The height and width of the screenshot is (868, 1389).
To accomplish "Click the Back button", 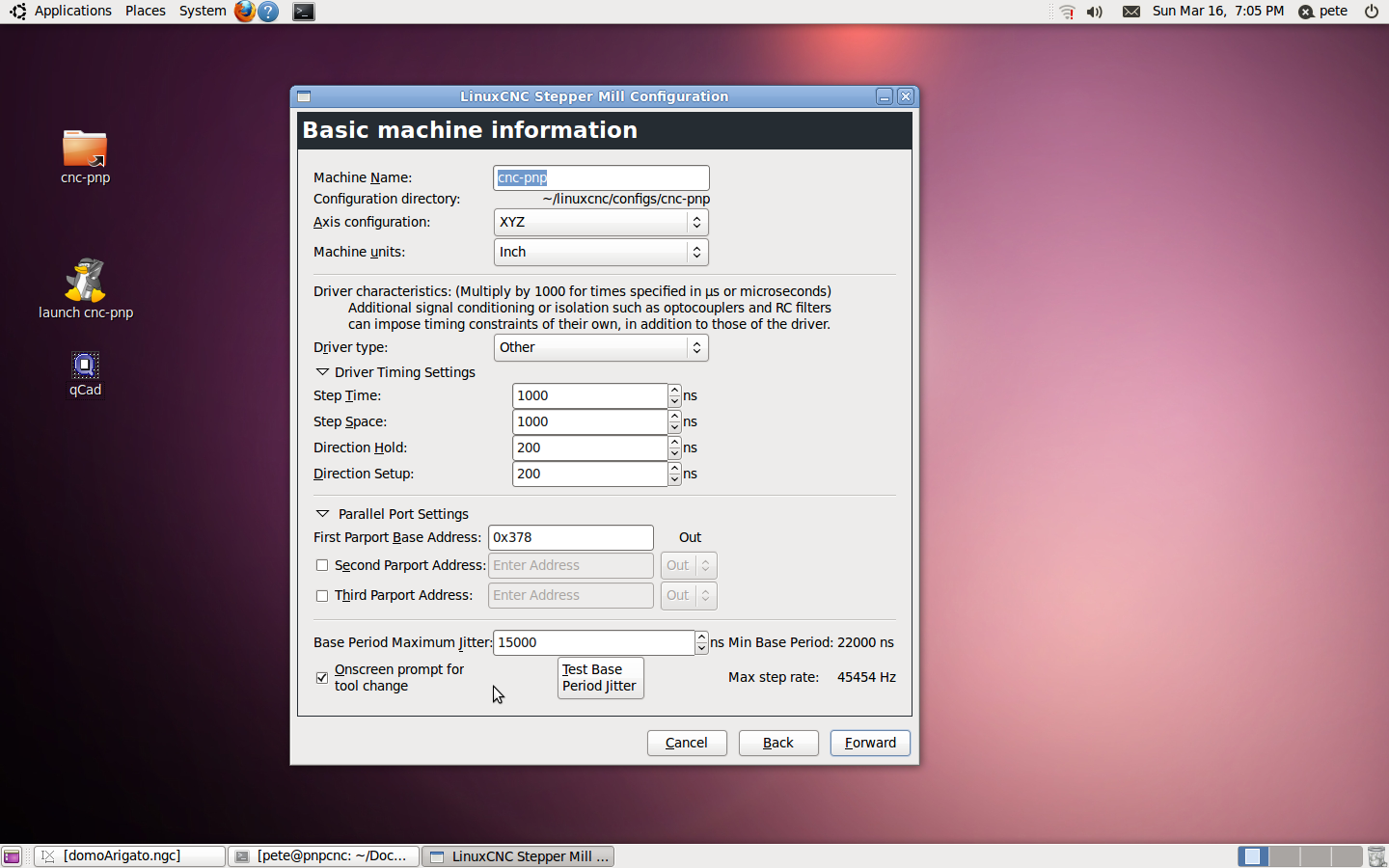I will pyautogui.click(x=778, y=743).
